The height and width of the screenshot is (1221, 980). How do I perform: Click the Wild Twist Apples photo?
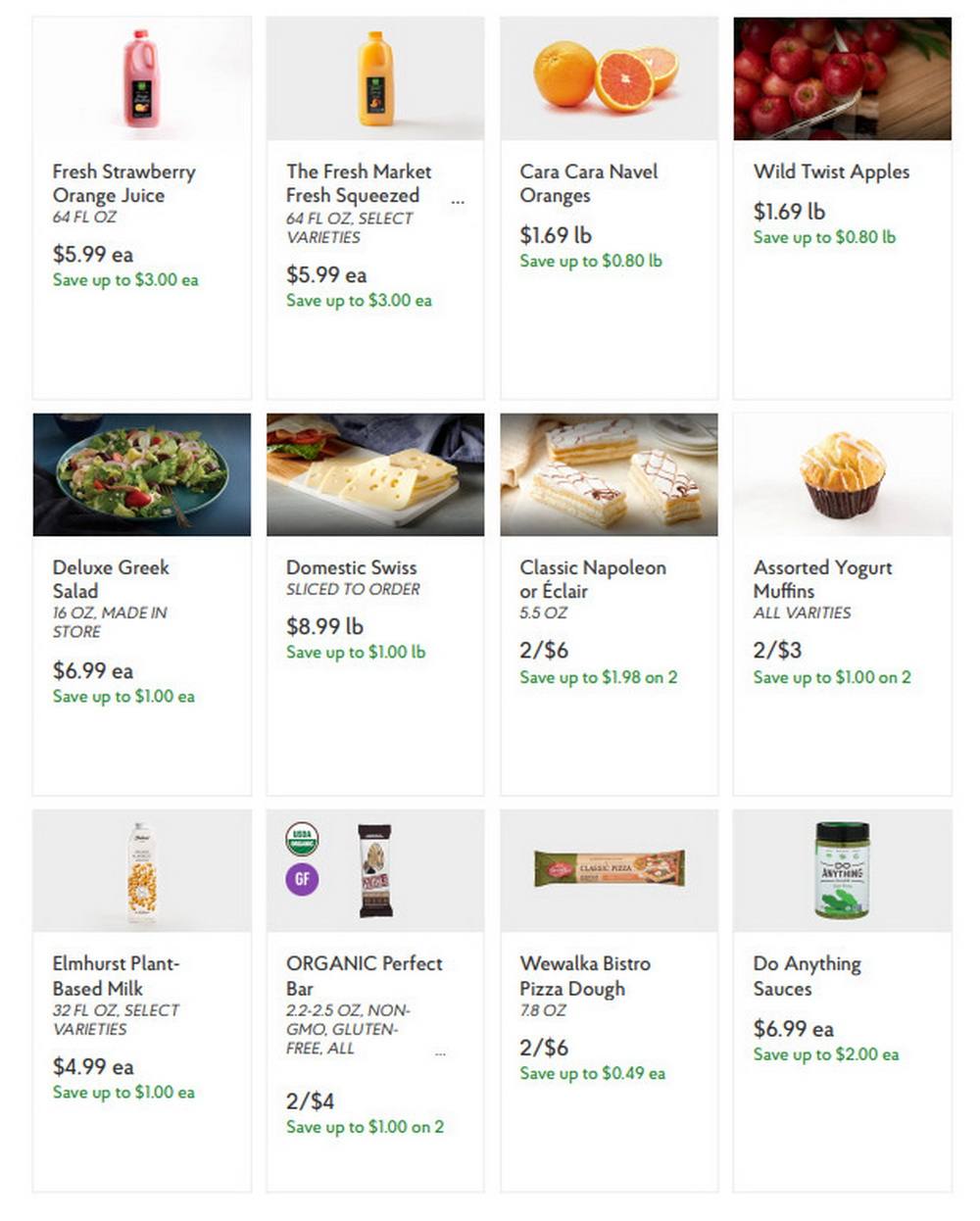[x=843, y=78]
